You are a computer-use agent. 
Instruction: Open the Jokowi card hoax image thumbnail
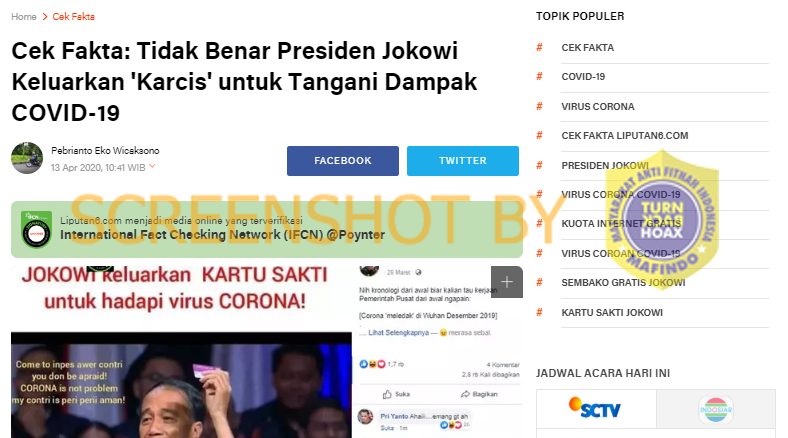181,352
